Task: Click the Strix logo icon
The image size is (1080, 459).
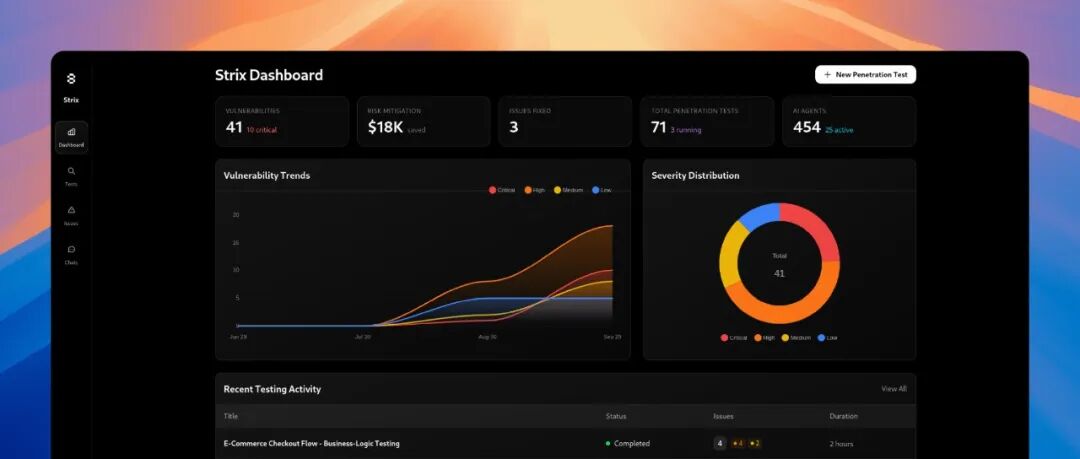Action: click(71, 79)
